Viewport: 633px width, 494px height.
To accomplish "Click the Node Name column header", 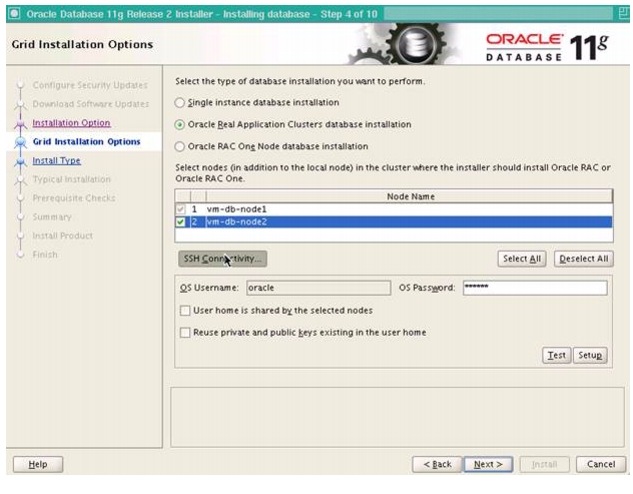I will pyautogui.click(x=410, y=197).
